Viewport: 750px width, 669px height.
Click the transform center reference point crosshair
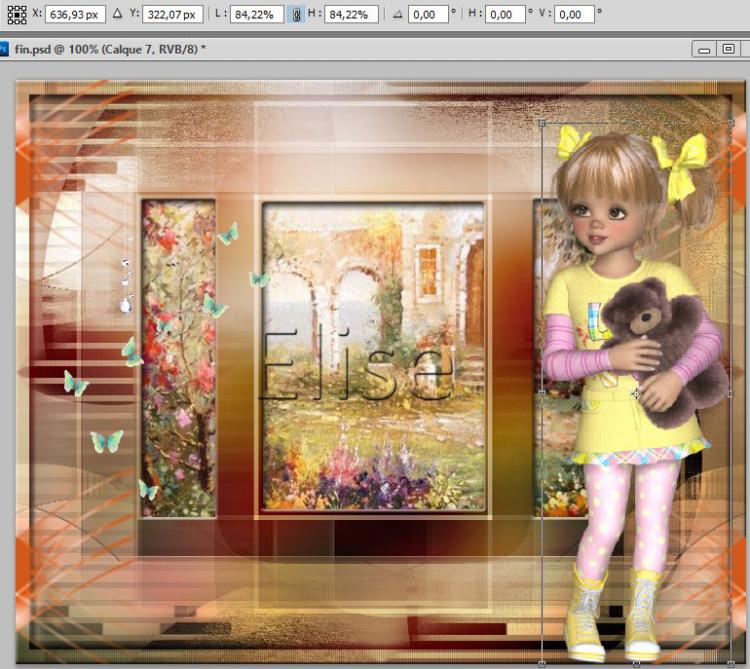636,394
